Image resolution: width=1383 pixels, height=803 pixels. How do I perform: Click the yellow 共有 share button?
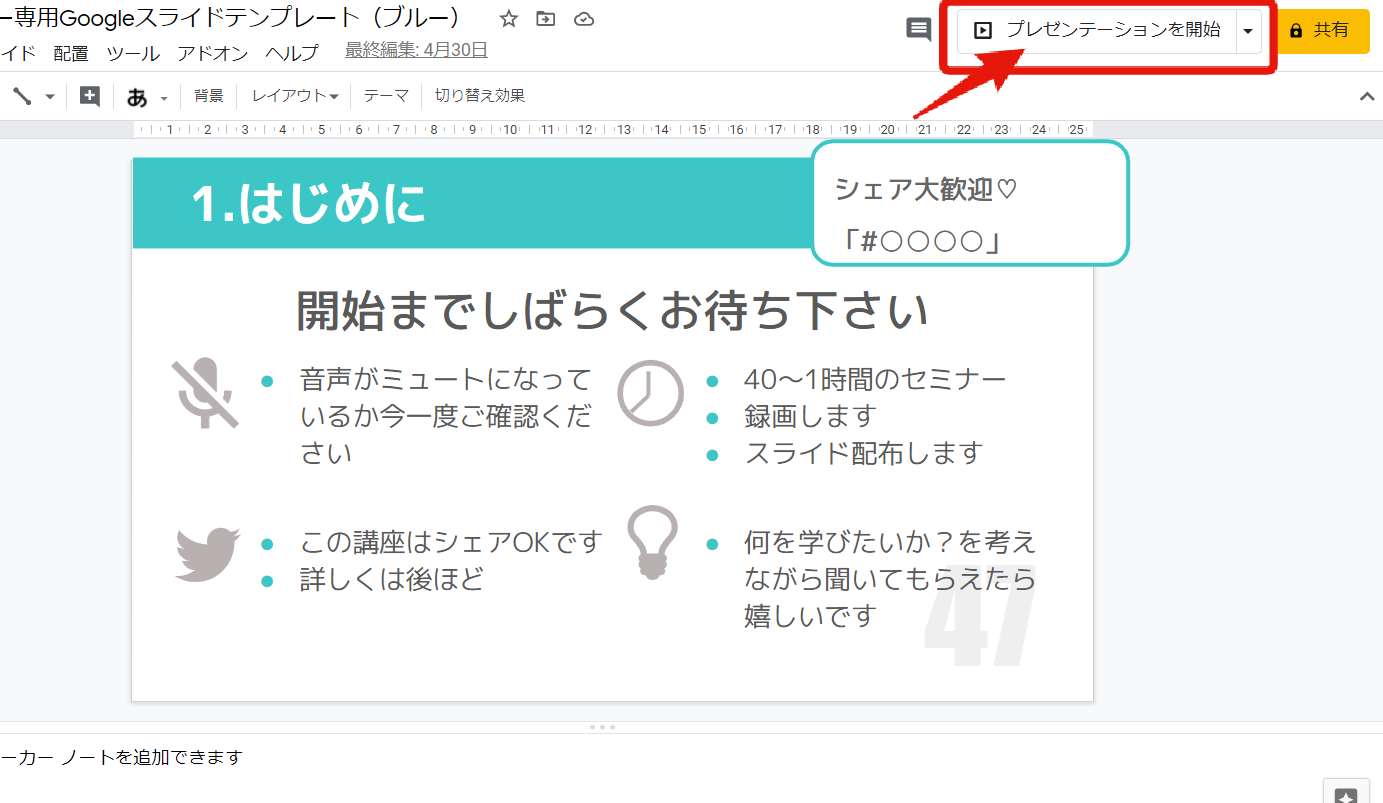coord(1323,31)
